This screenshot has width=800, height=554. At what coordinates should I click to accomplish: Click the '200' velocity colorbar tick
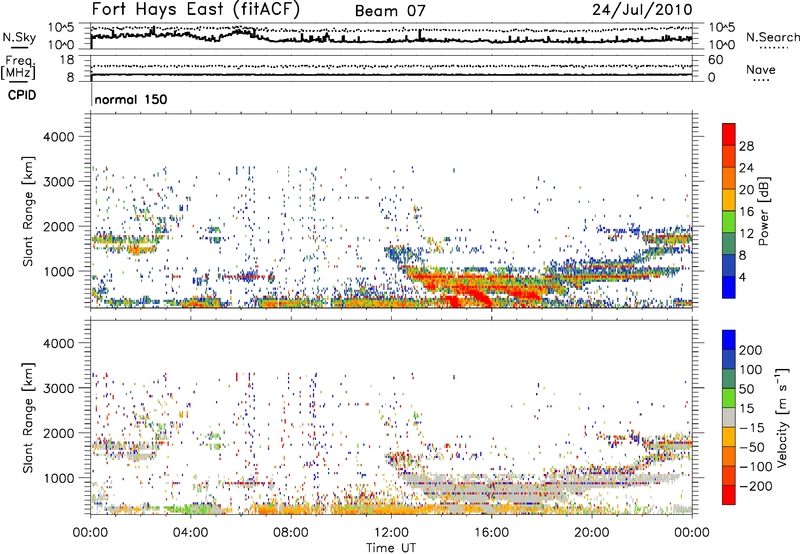(751, 350)
